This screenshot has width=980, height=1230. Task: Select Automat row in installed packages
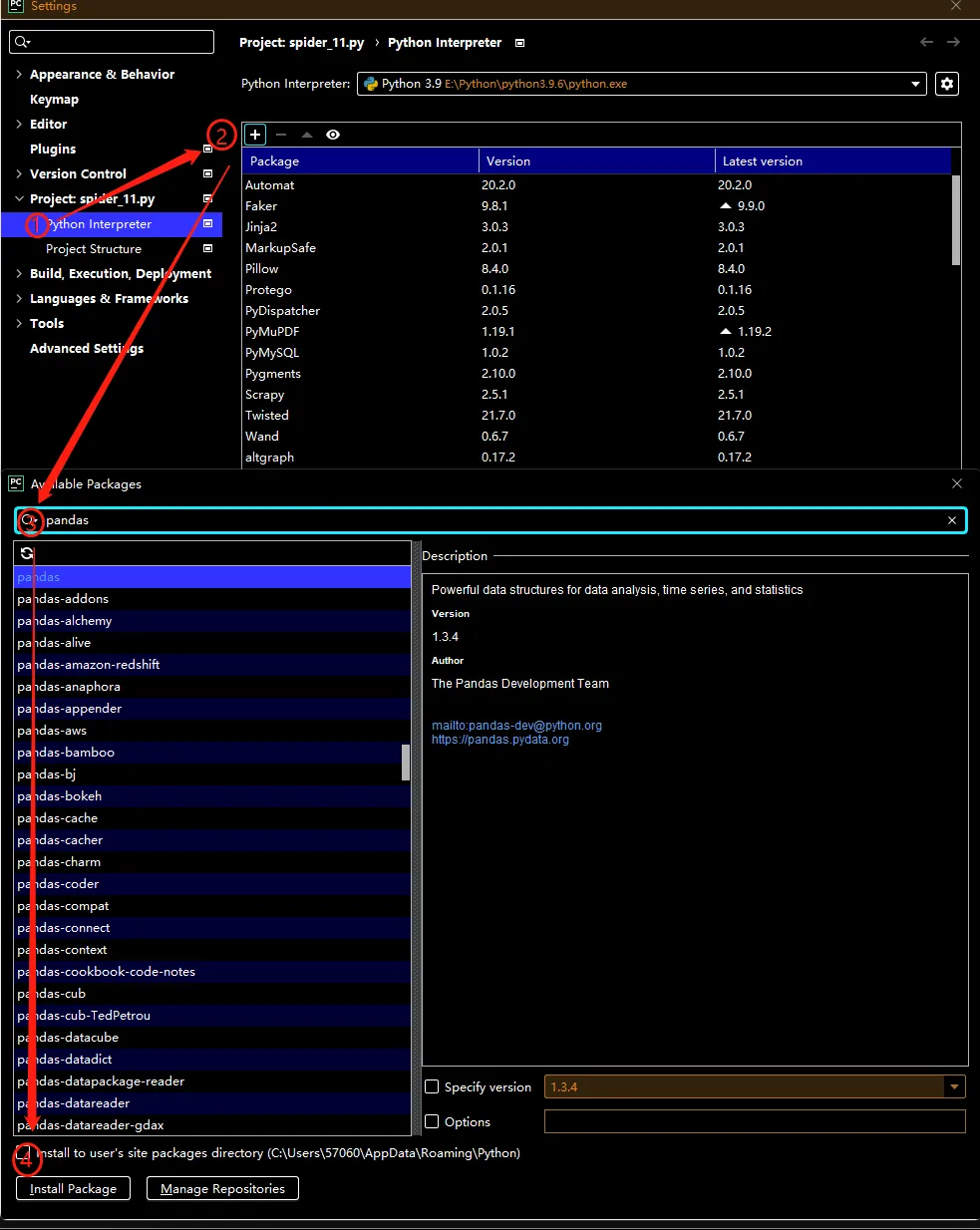tap(597, 185)
